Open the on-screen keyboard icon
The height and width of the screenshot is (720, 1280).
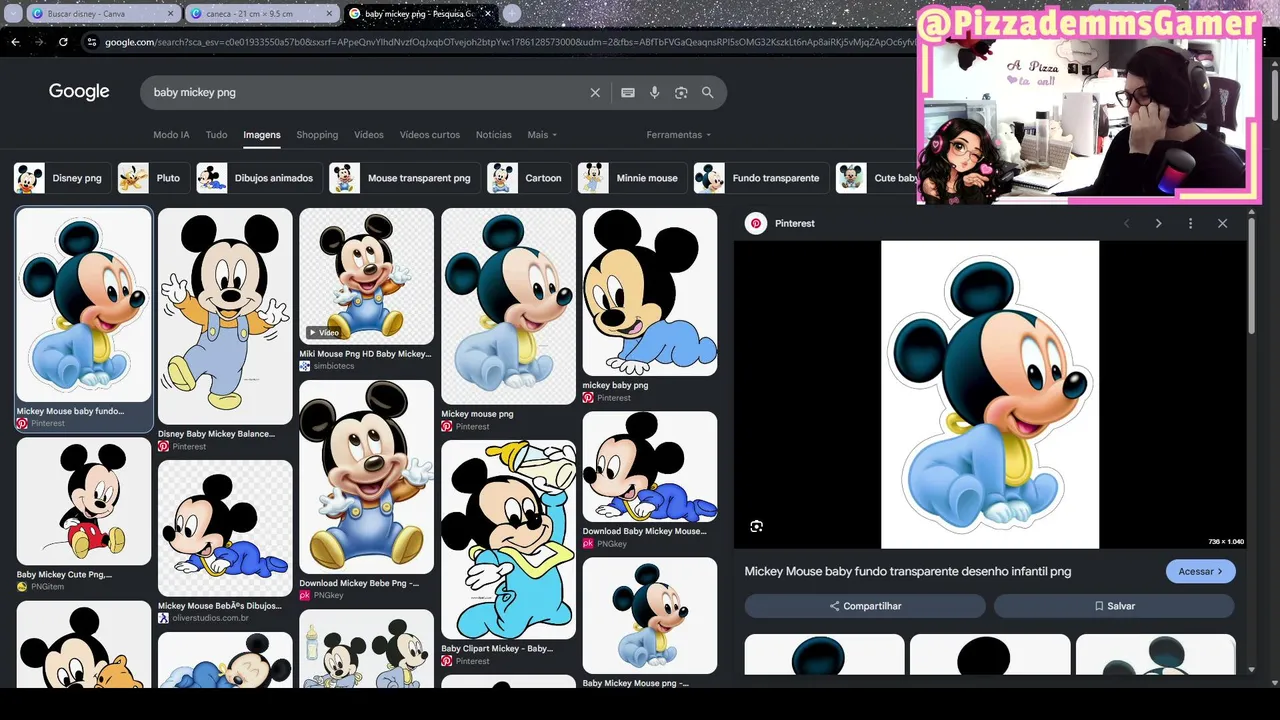(628, 92)
